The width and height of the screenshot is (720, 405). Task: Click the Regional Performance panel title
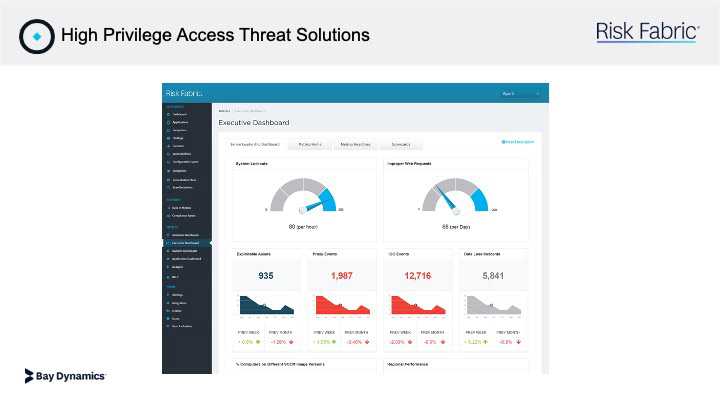point(408,364)
